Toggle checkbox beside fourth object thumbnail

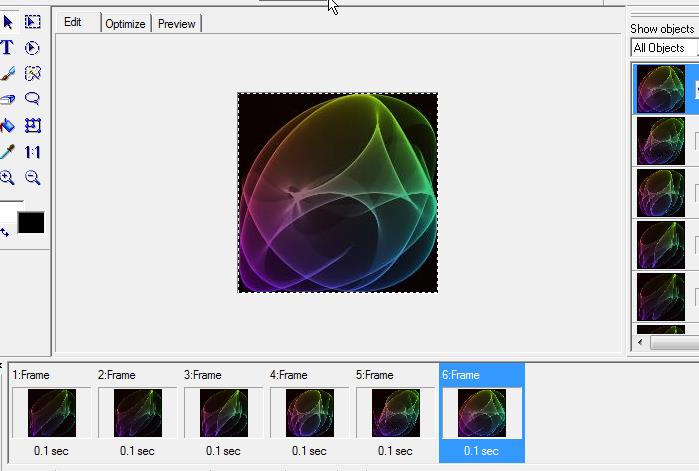(696, 244)
